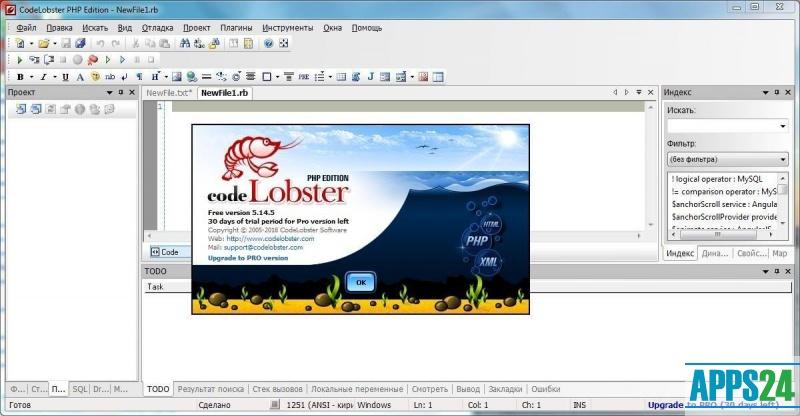
Task: Open the Open-folder dropdown arrow
Action: [x=55, y=44]
